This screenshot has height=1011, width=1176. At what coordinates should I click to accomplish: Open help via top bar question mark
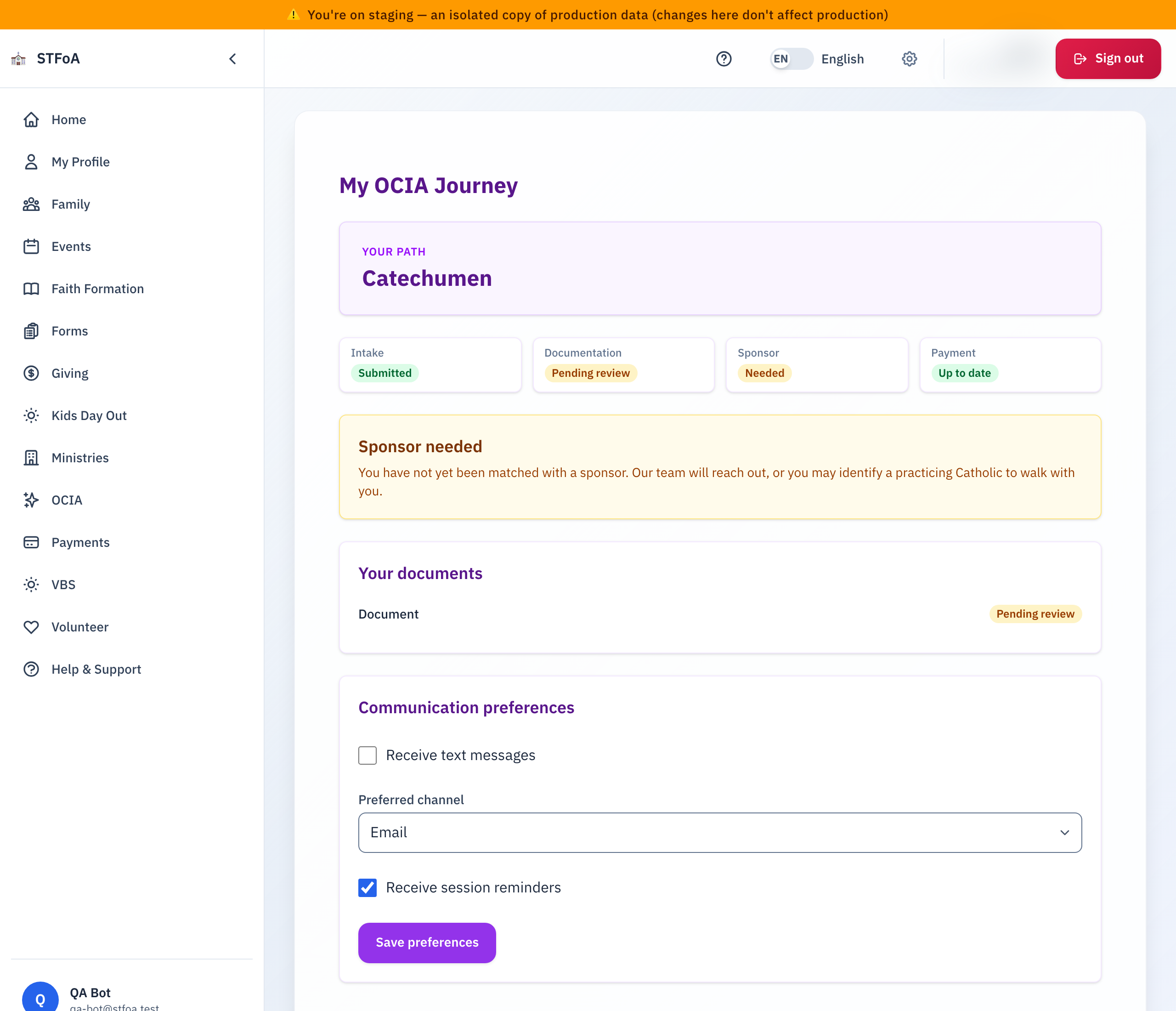724,59
